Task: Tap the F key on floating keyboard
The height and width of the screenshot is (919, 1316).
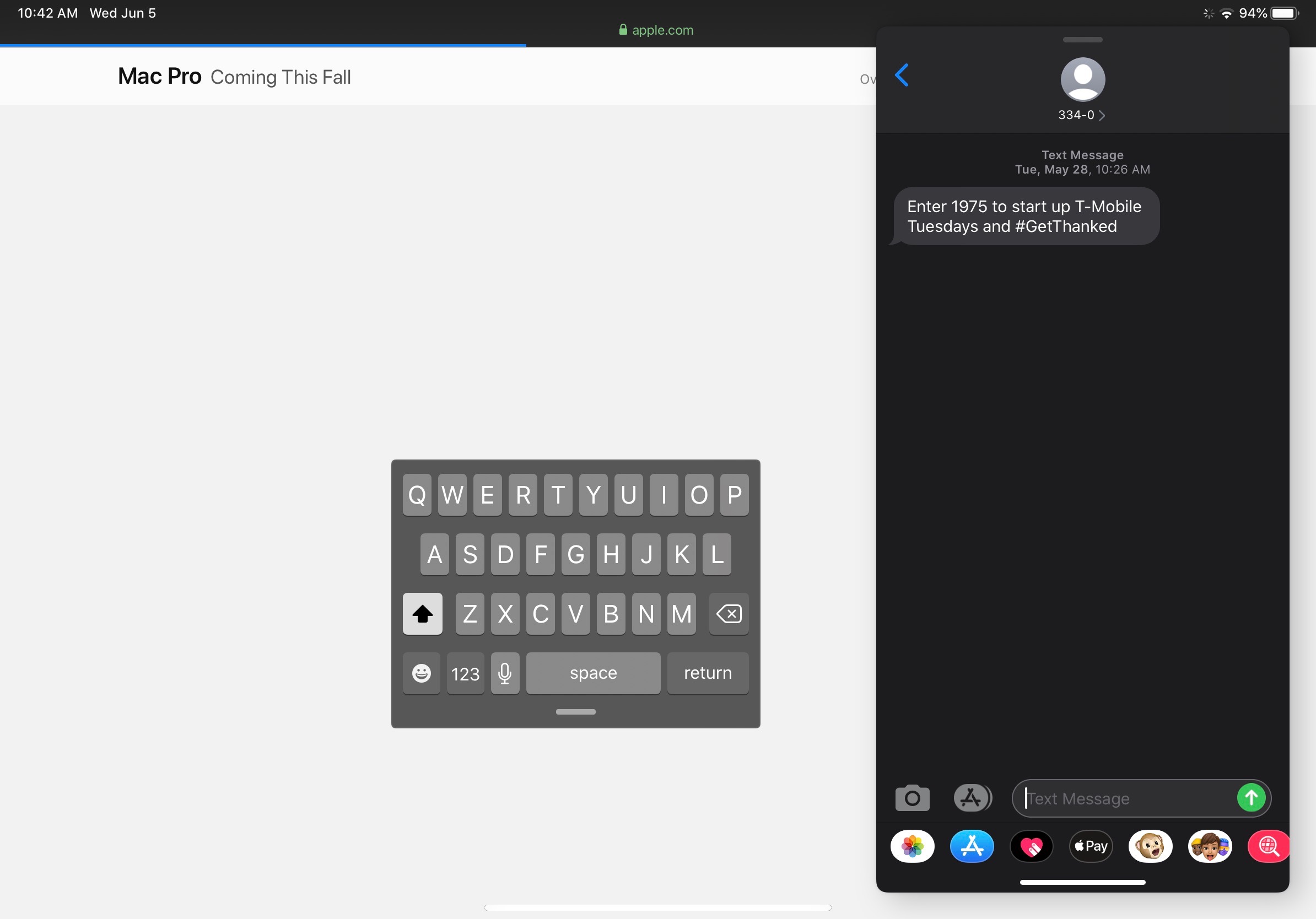Action: [541, 554]
